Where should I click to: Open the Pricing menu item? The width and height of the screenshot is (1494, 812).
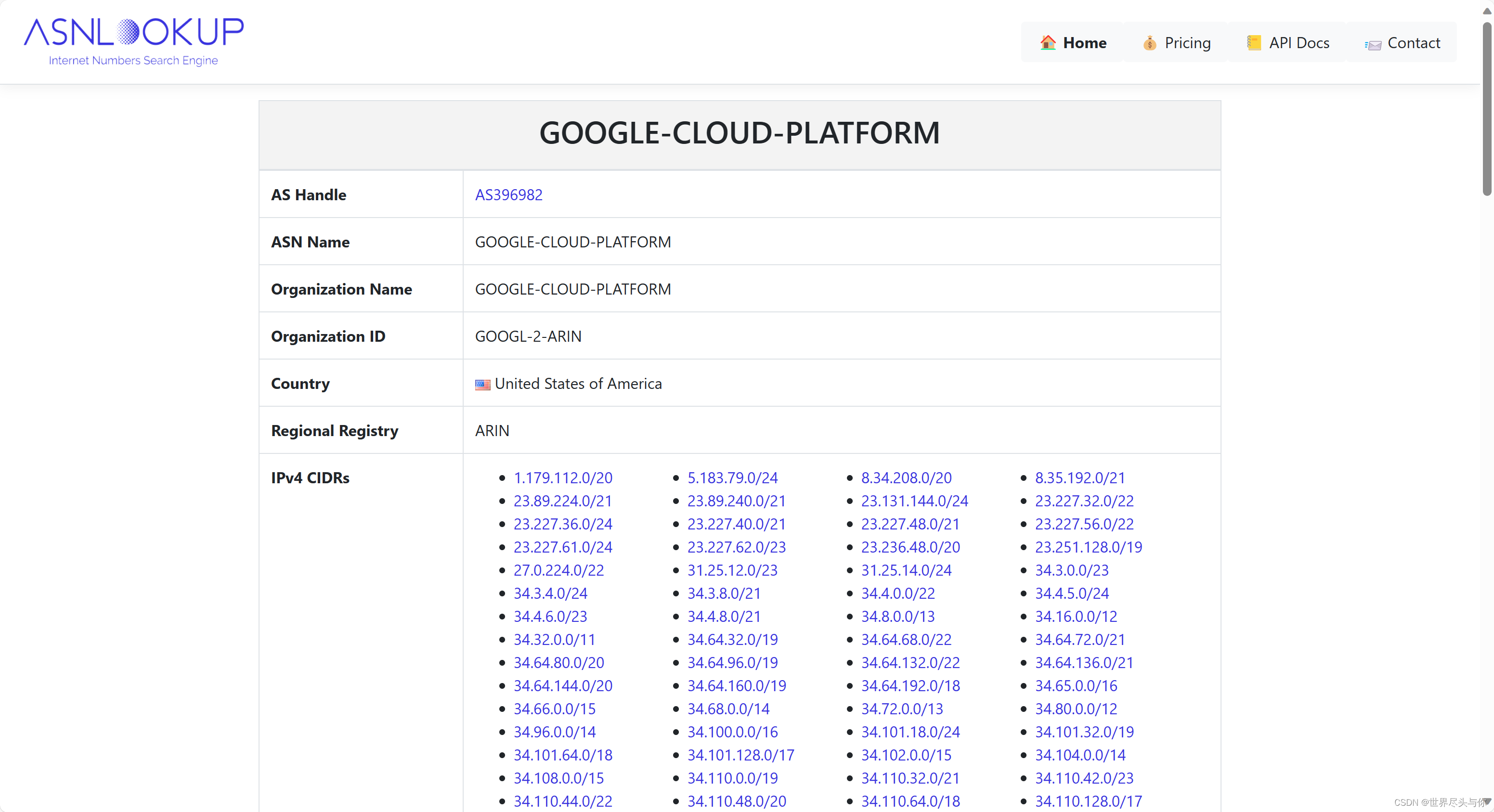click(x=1176, y=43)
